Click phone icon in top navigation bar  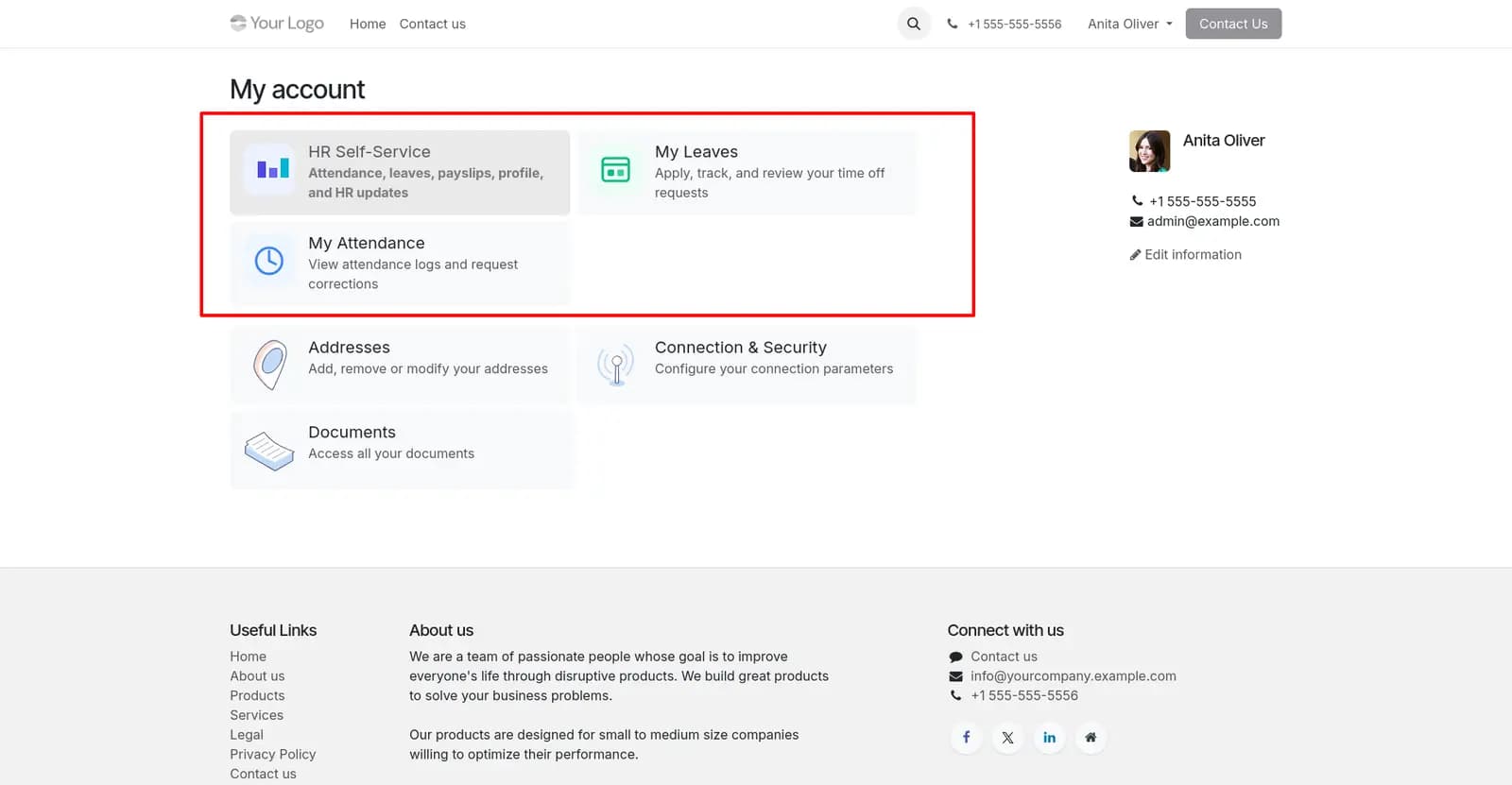pos(952,24)
